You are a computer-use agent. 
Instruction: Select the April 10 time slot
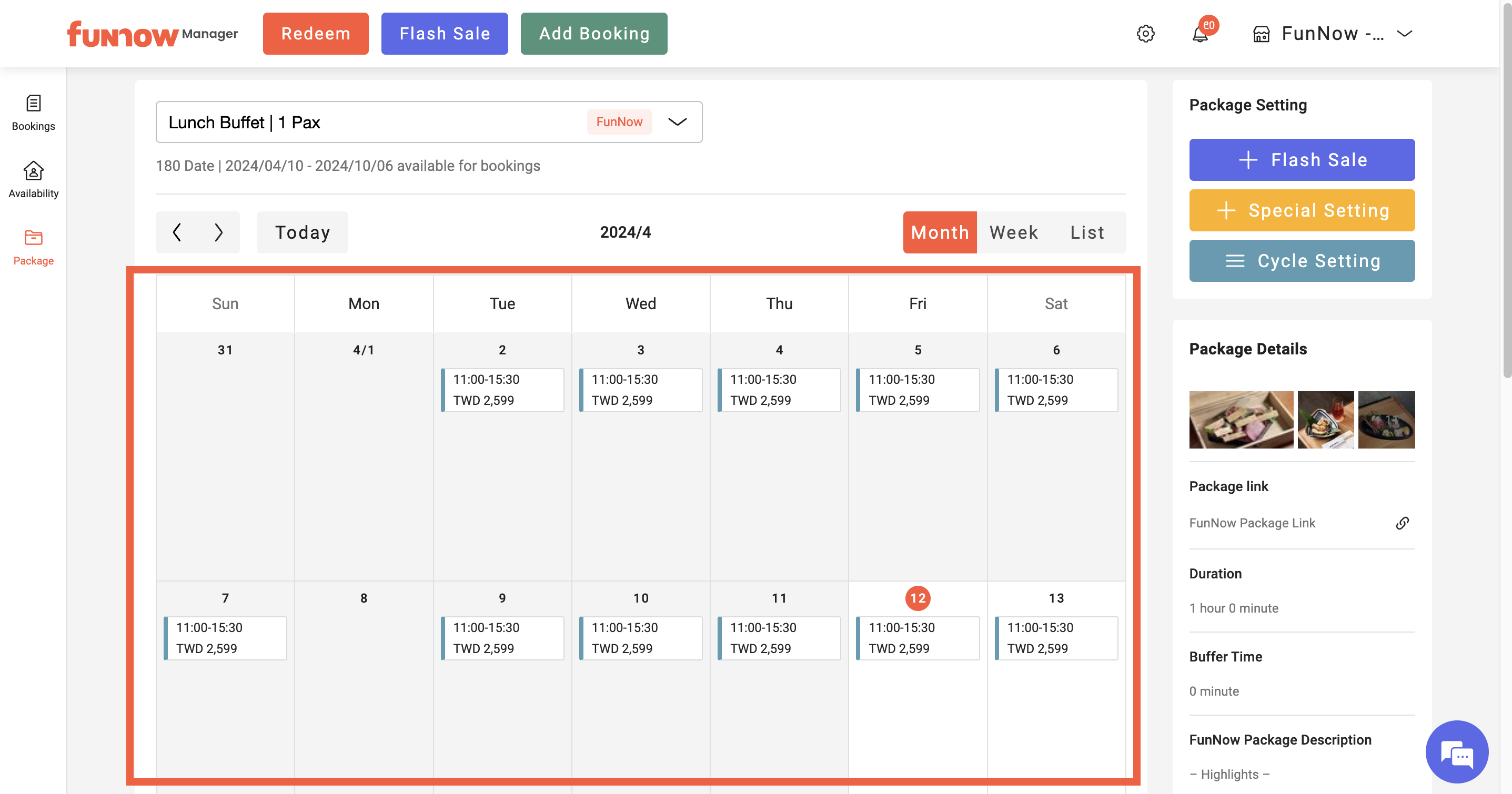coord(641,638)
